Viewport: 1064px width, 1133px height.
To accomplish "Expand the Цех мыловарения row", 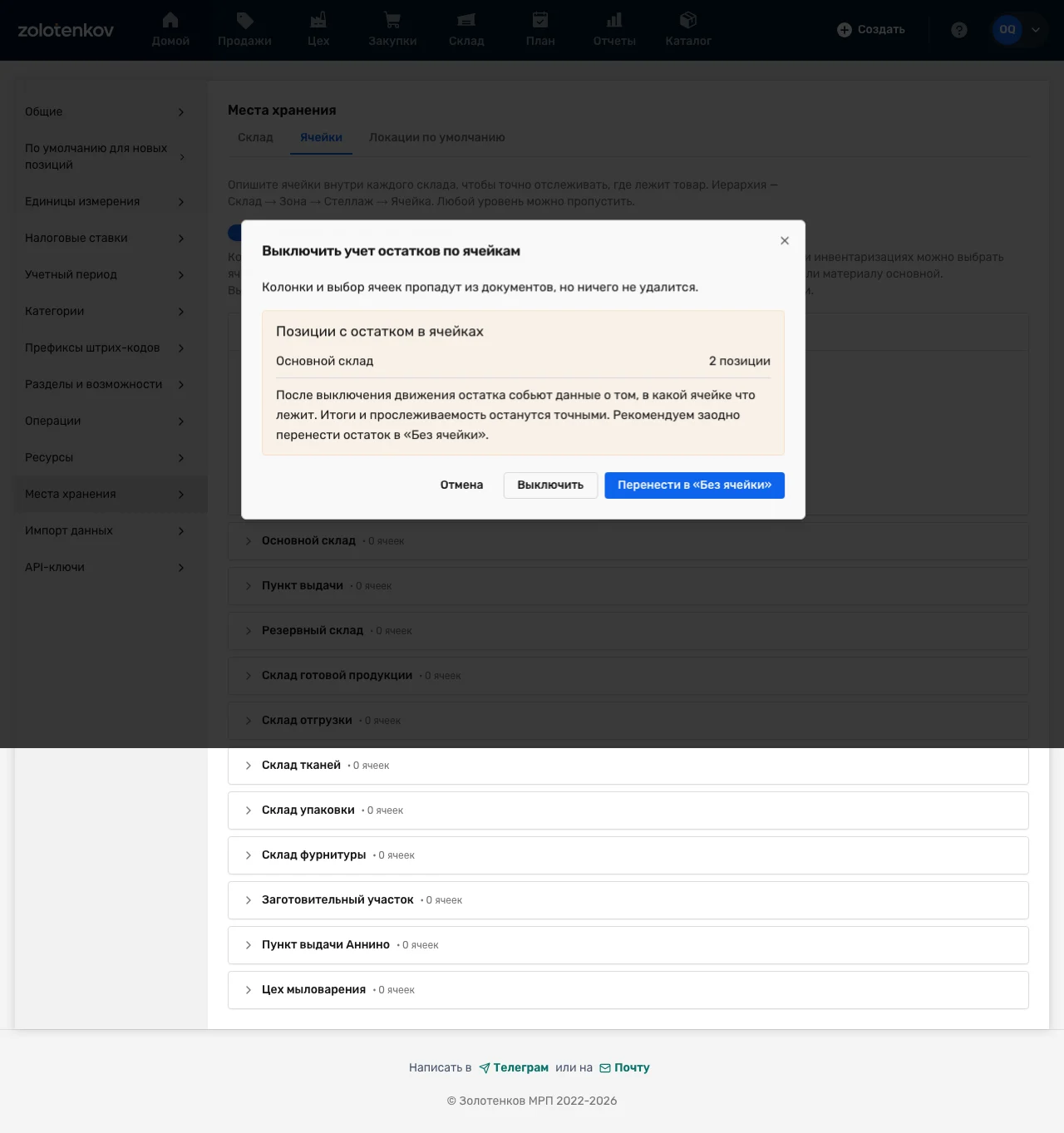I will point(628,990).
